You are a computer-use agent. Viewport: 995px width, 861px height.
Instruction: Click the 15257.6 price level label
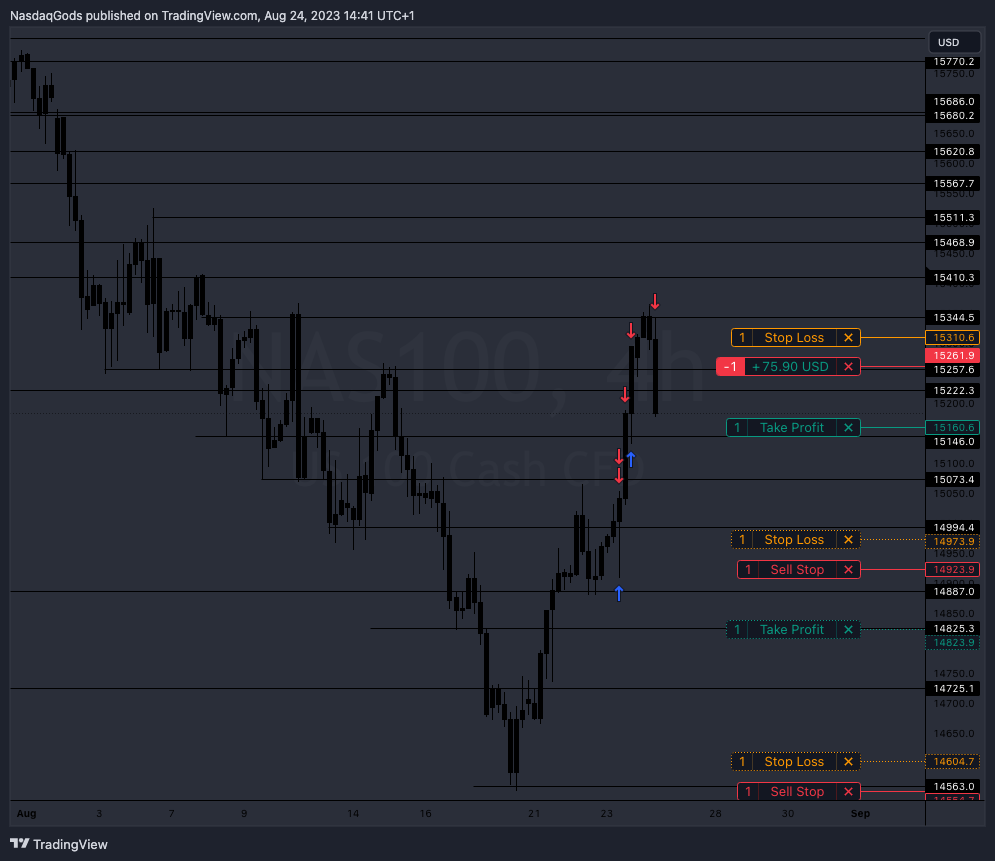pyautogui.click(x=952, y=369)
